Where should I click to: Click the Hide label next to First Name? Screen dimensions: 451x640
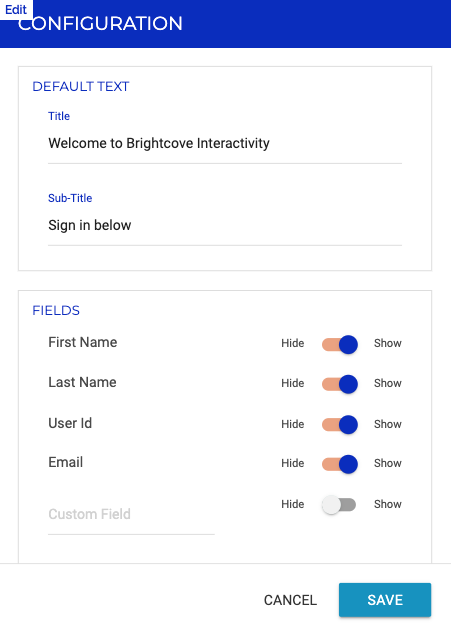pos(293,343)
